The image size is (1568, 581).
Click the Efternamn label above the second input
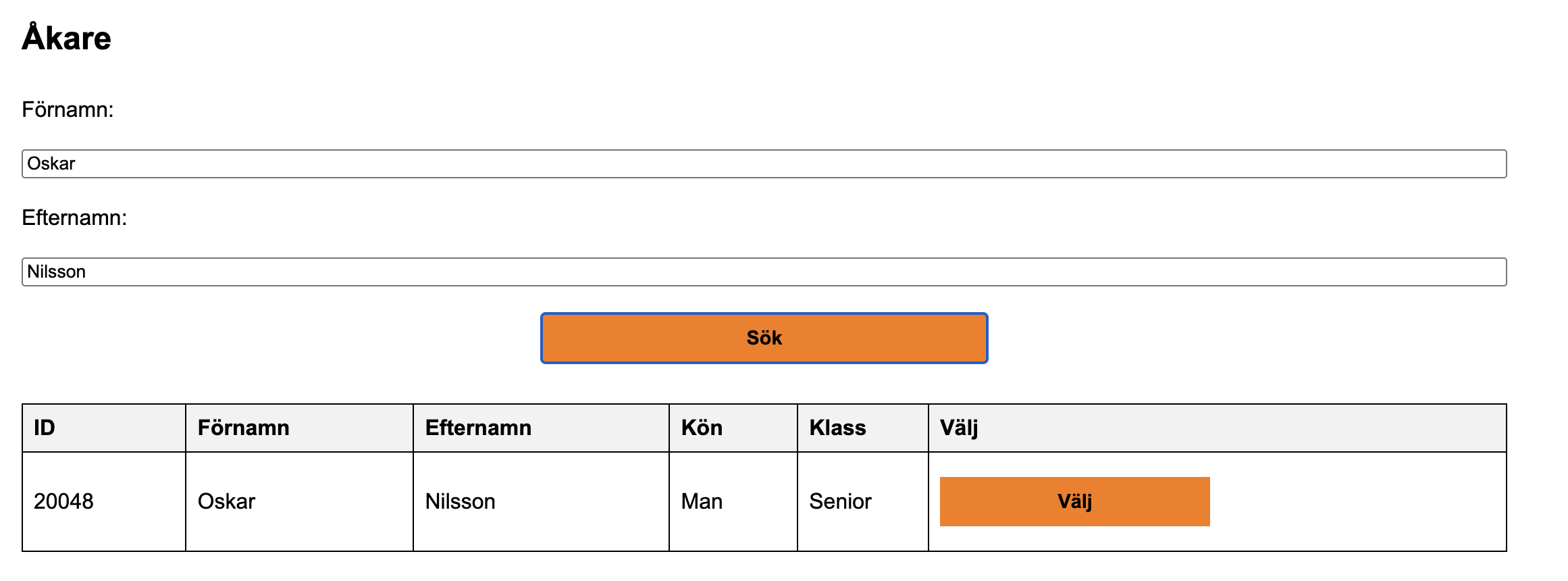[74, 218]
